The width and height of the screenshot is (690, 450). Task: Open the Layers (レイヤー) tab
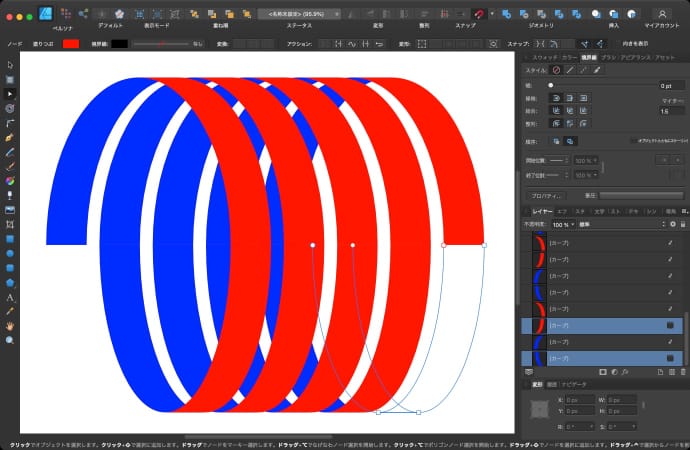540,211
